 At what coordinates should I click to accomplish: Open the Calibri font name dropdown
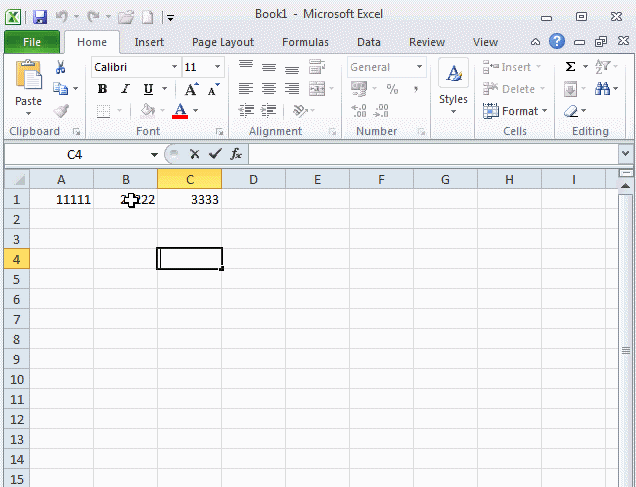(x=175, y=67)
